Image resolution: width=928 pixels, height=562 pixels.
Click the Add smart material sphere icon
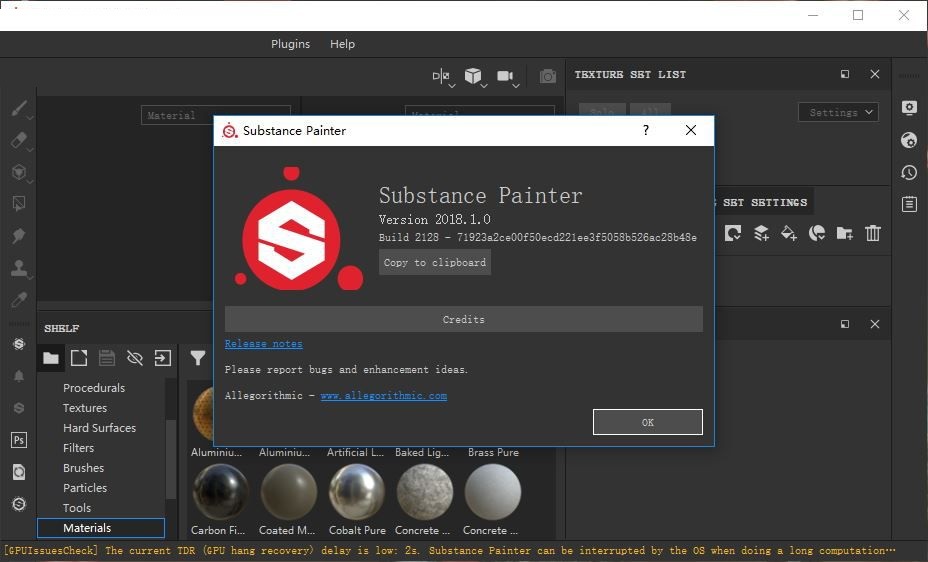(817, 233)
